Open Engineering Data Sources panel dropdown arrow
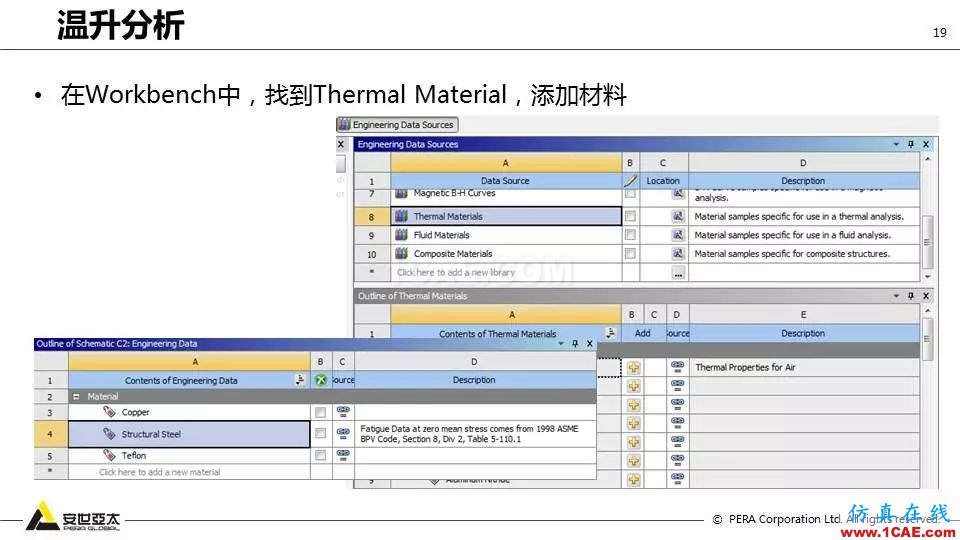 pos(896,144)
